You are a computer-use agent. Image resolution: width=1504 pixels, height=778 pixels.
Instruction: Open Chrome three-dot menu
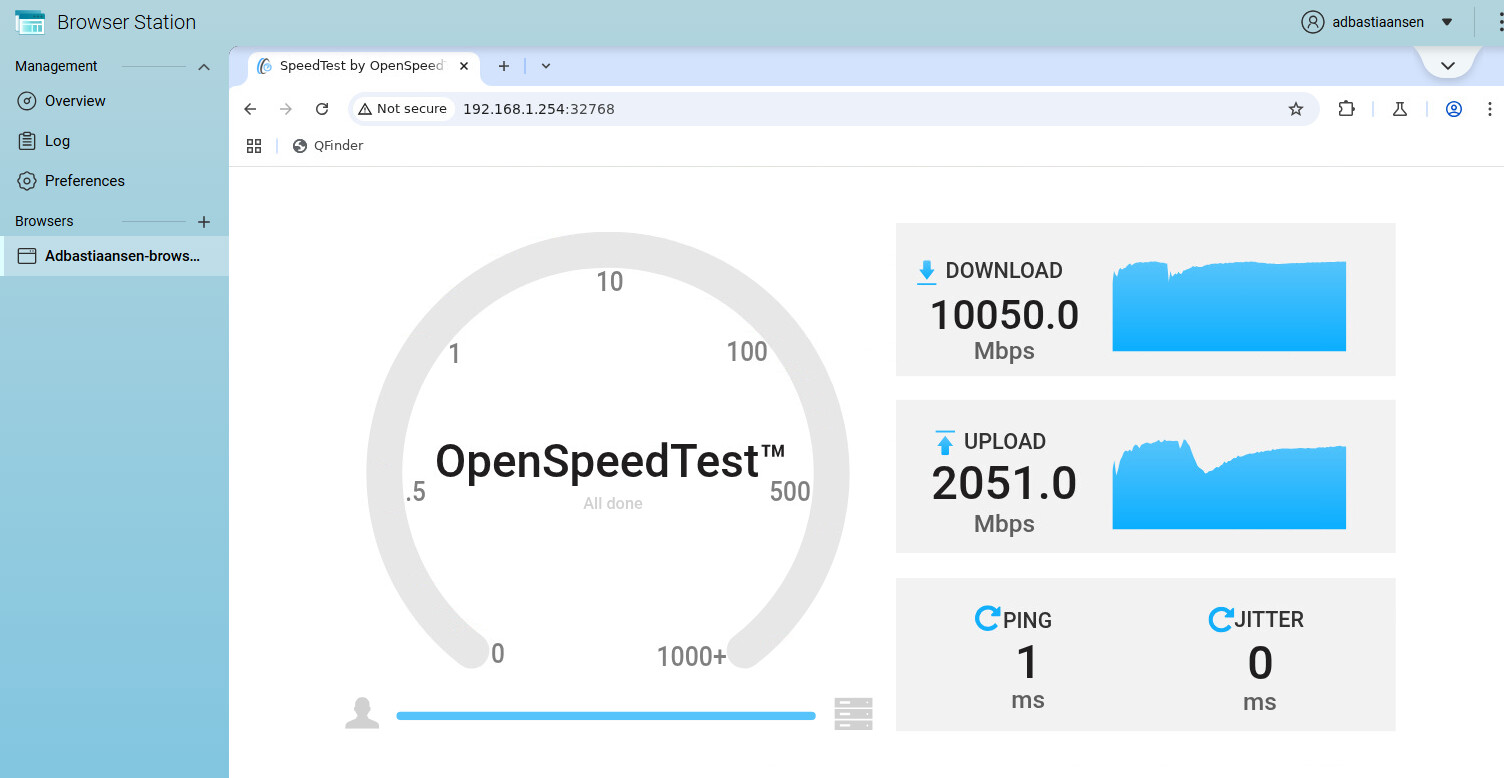click(x=1491, y=109)
